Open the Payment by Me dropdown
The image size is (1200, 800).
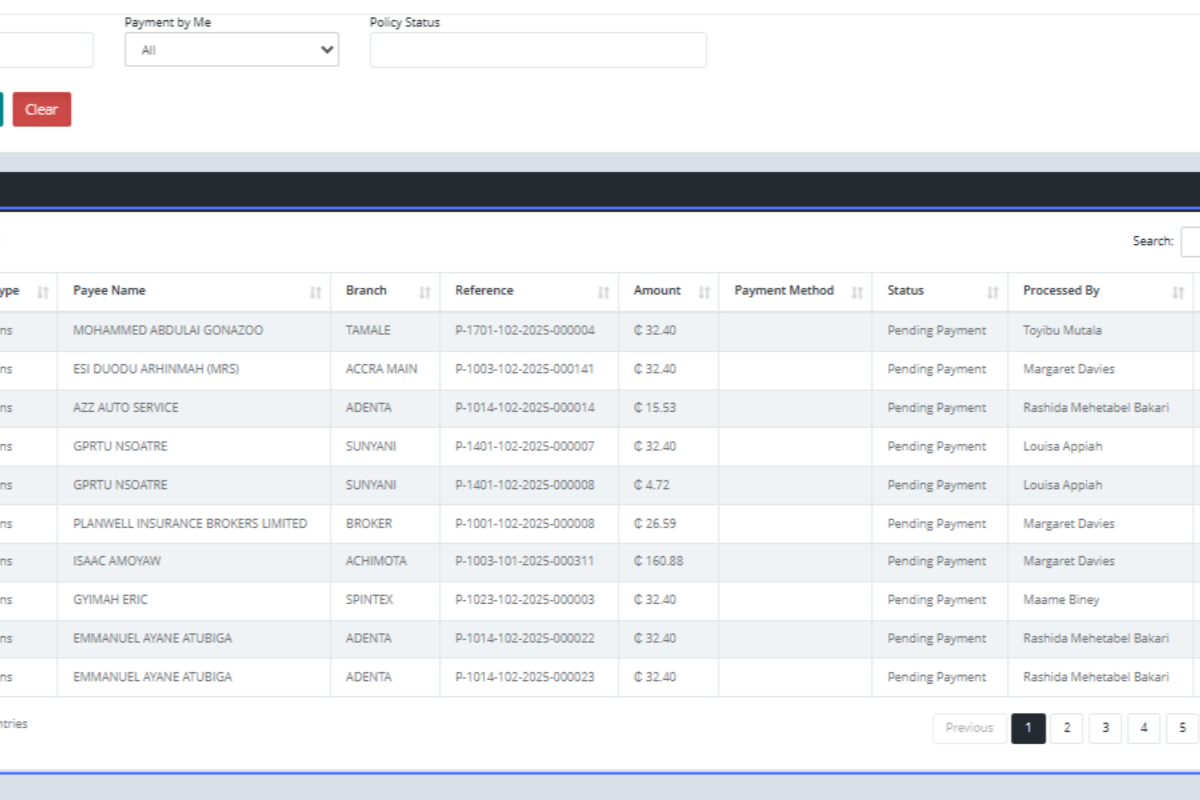click(x=231, y=50)
